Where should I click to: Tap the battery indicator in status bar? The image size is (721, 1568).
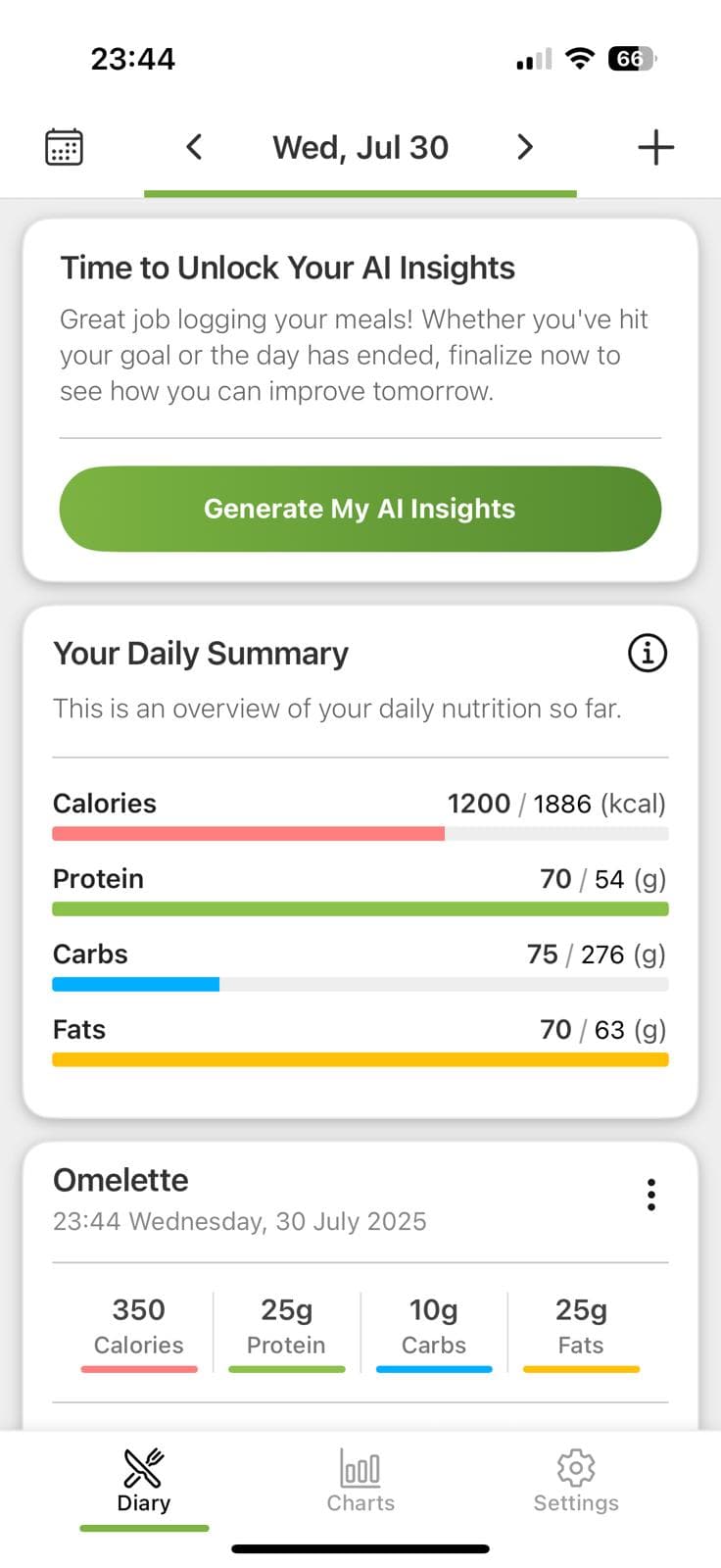tap(632, 59)
